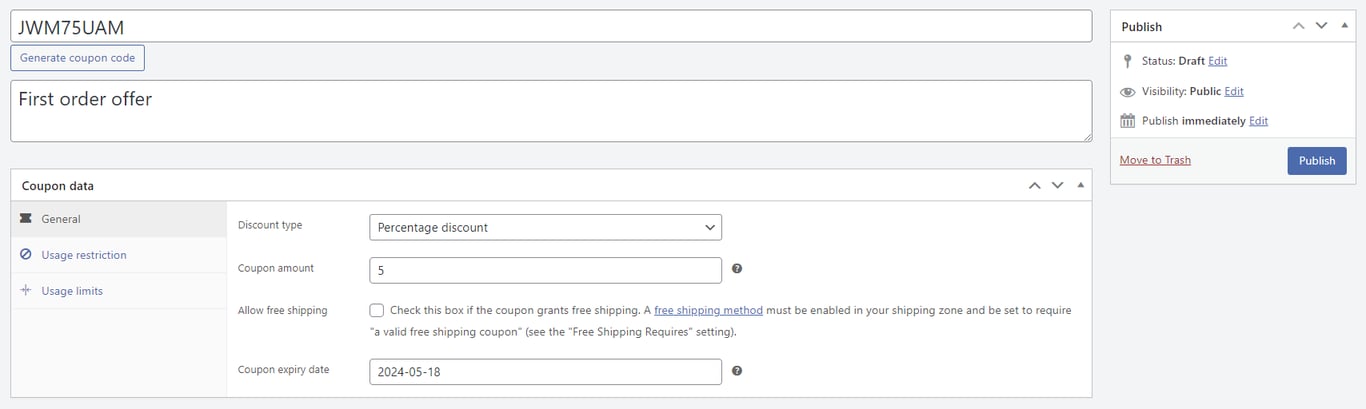Open the Discount type dropdown
This screenshot has height=409, width=1366.
(x=545, y=227)
